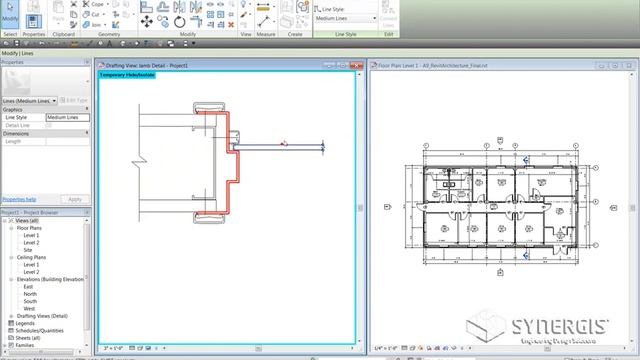Expand the Families tree node

coord(5,345)
